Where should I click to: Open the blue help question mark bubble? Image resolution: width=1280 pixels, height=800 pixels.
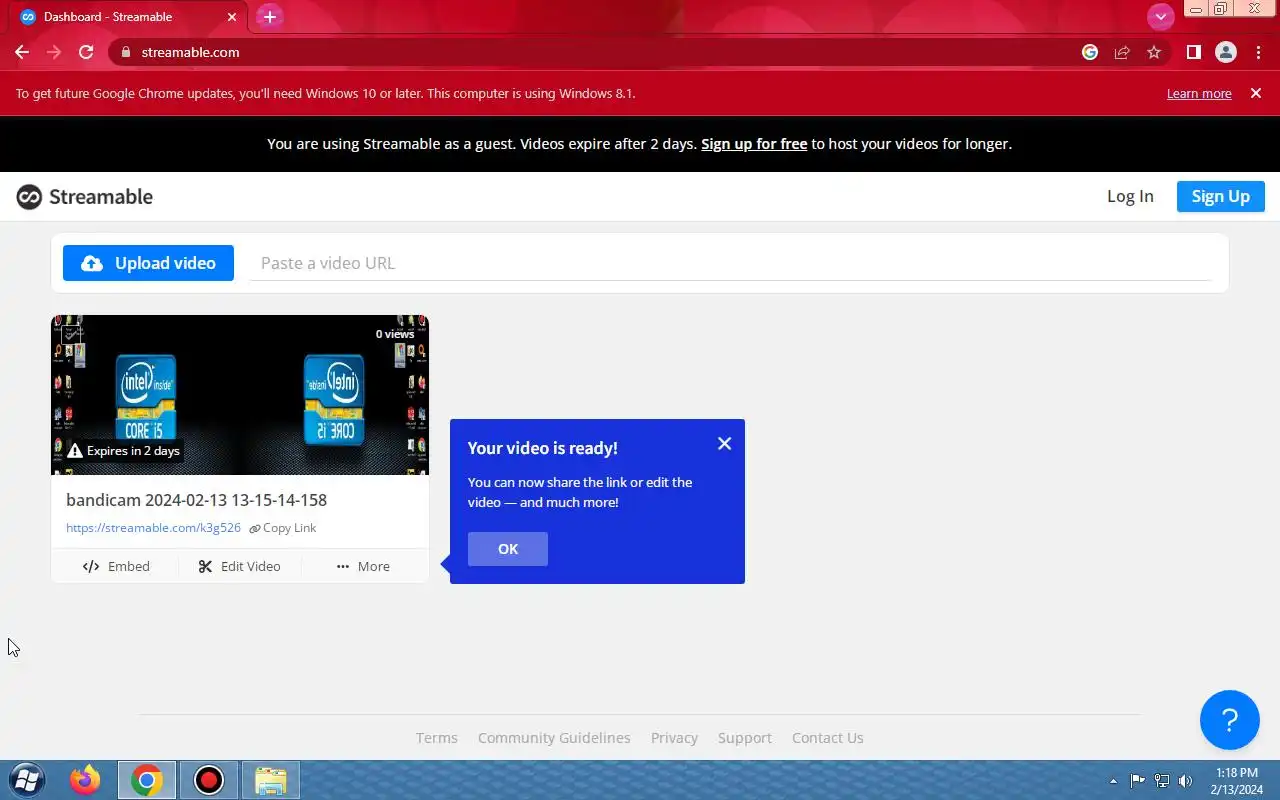(x=1230, y=720)
